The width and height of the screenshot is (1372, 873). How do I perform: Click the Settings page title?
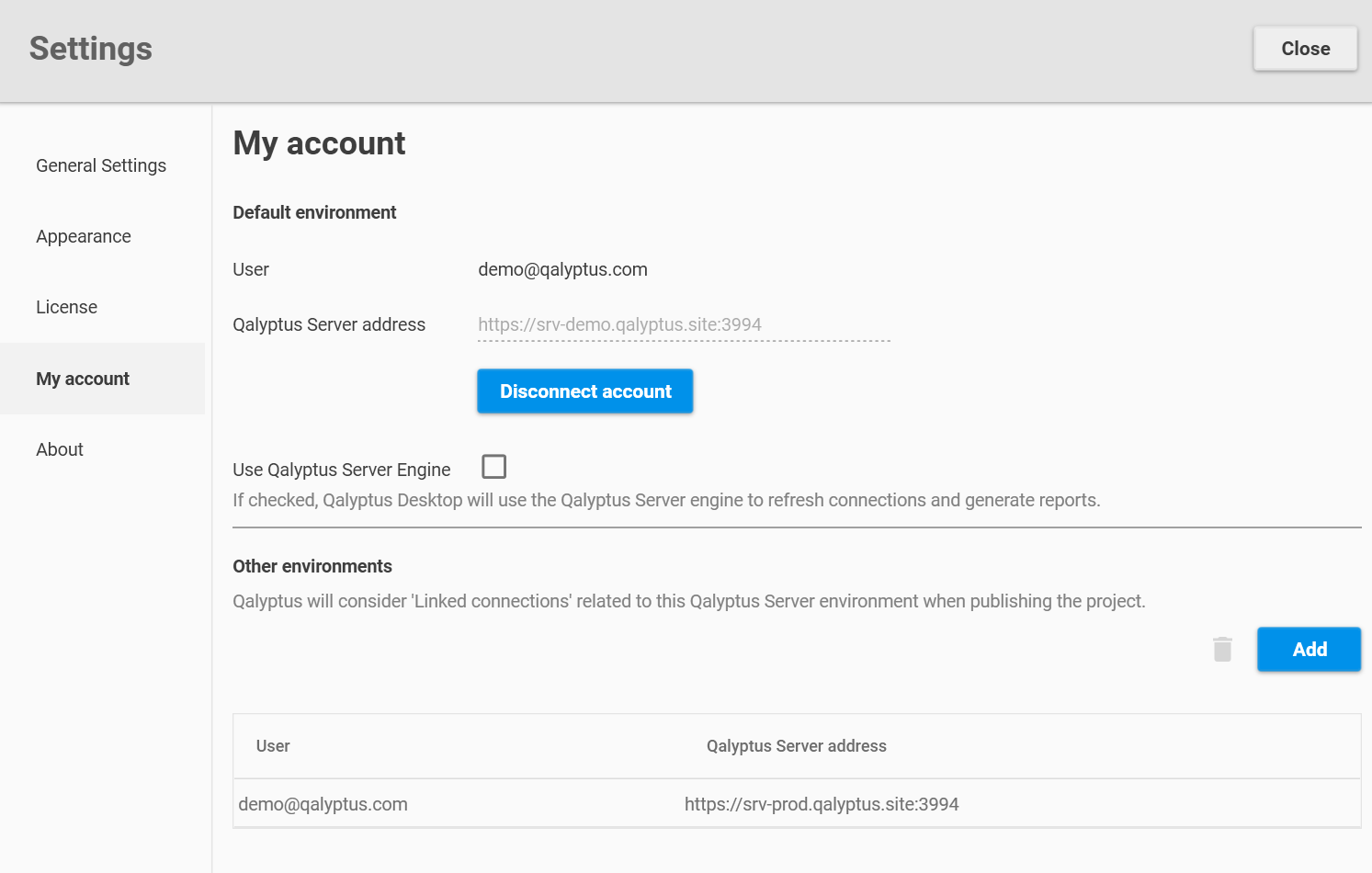click(90, 48)
